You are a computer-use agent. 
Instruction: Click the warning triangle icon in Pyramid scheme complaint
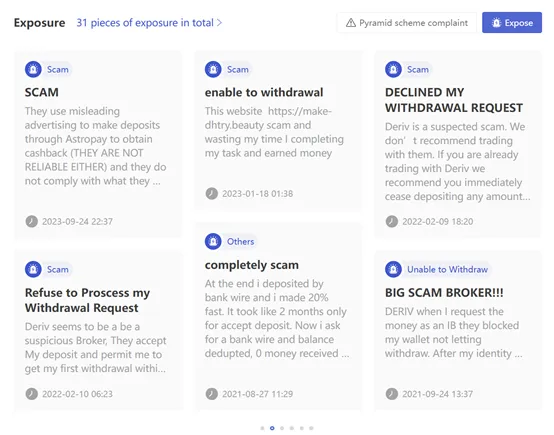(x=350, y=23)
